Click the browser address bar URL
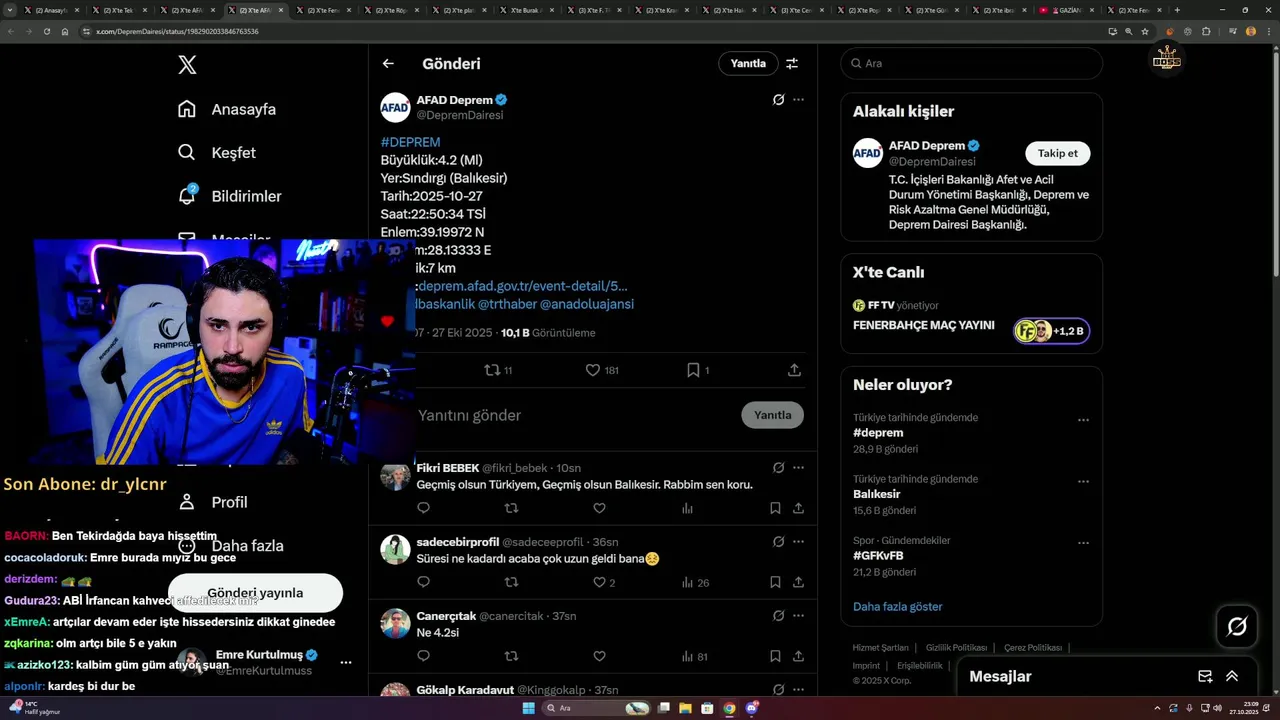Screen dimensions: 1280x720 pyautogui.click(x=177, y=32)
